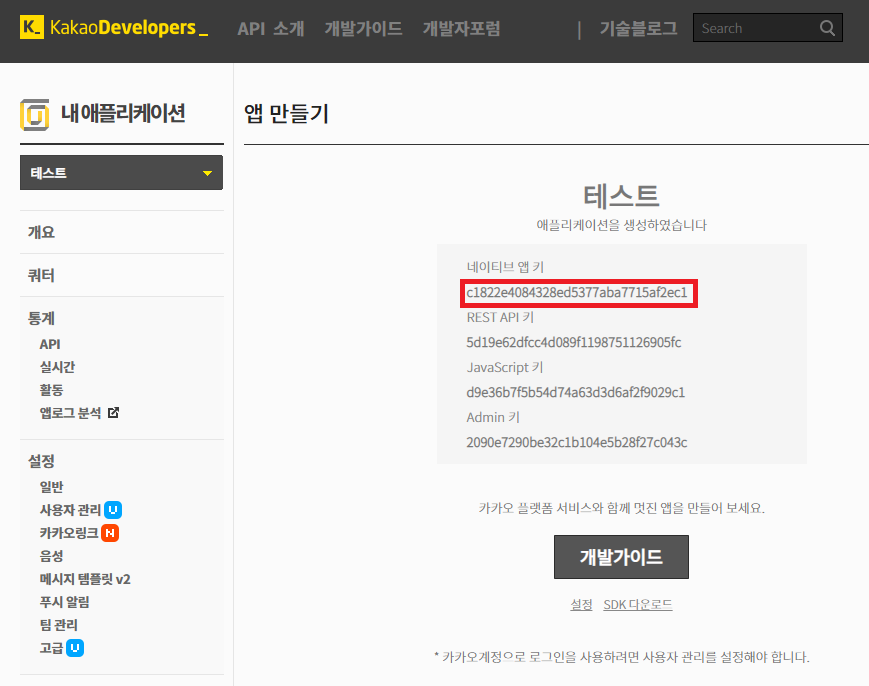Open 팀 관리 settings
This screenshot has height=686, width=869.
pos(59,625)
